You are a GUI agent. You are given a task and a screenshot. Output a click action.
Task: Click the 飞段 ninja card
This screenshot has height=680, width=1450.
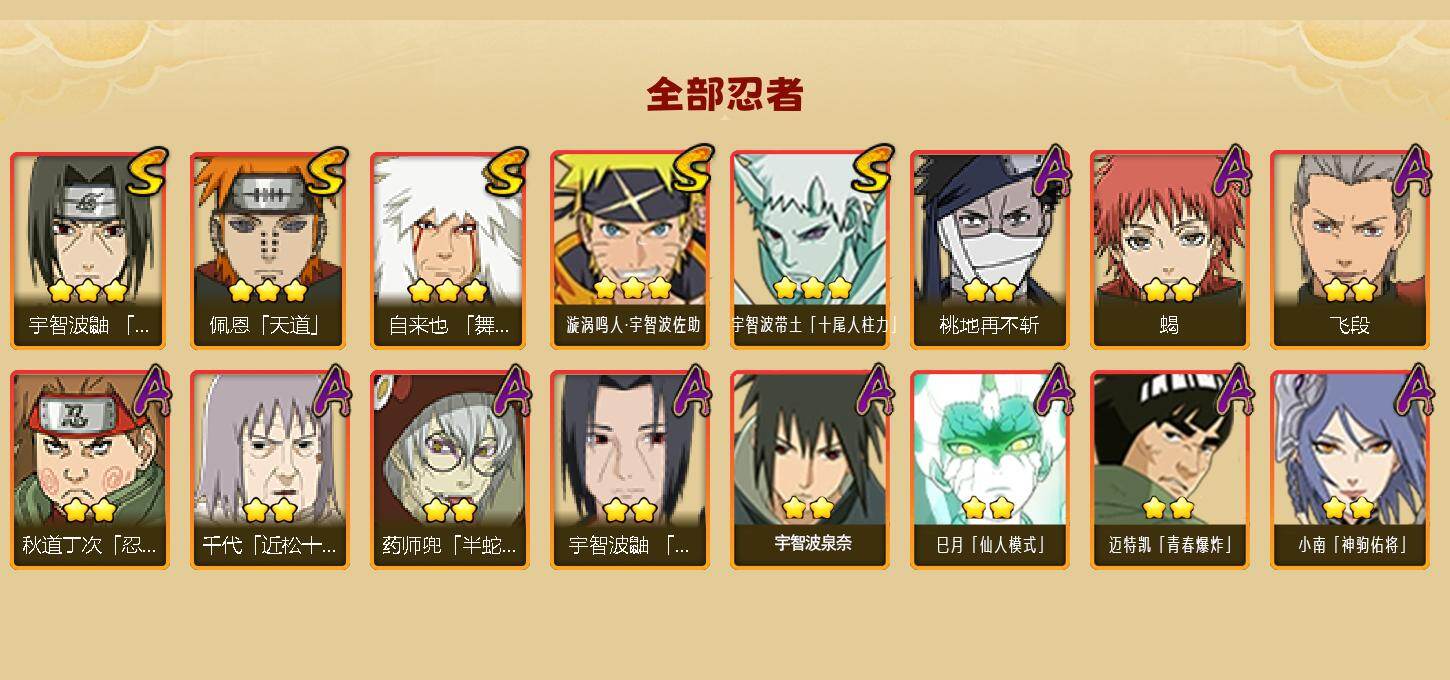pyautogui.click(x=1349, y=250)
